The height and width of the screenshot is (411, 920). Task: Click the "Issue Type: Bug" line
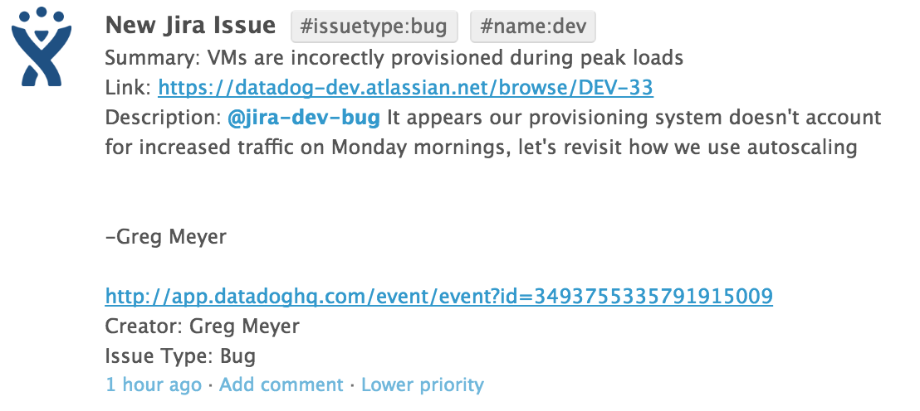[180, 355]
